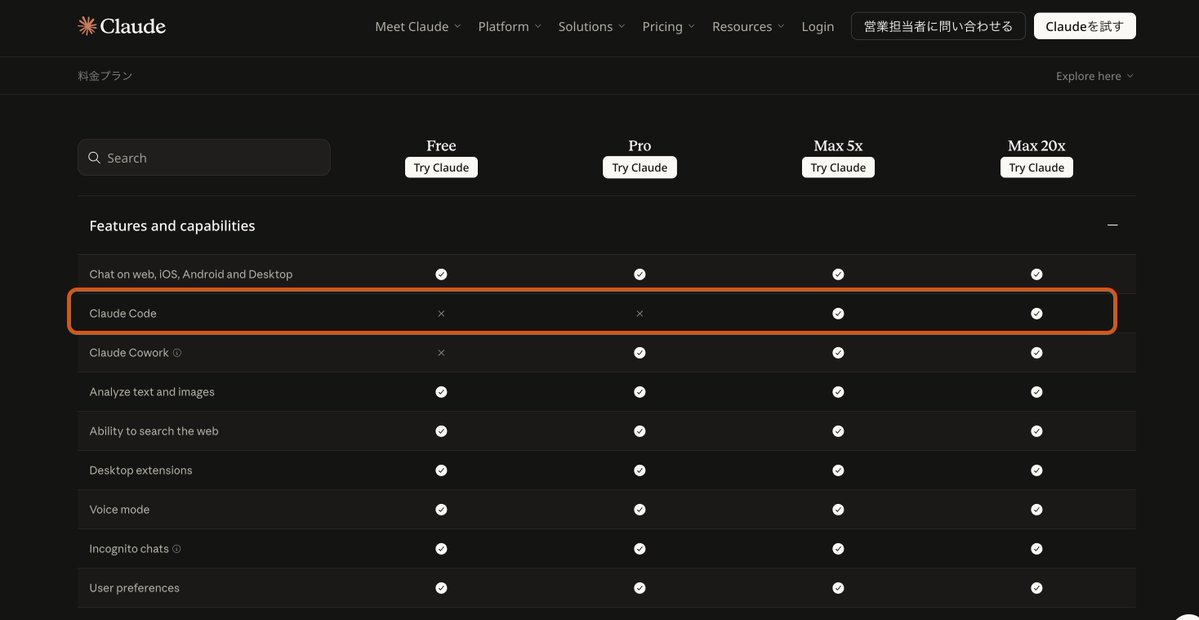The width and height of the screenshot is (1199, 620).
Task: Click Analyze text and images checkmark under Free
Action: 441,392
